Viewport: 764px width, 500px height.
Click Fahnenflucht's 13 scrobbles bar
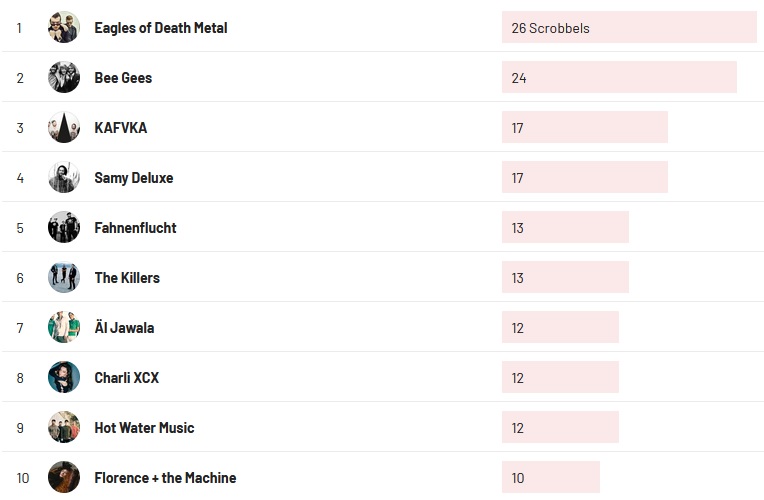pyautogui.click(x=565, y=228)
